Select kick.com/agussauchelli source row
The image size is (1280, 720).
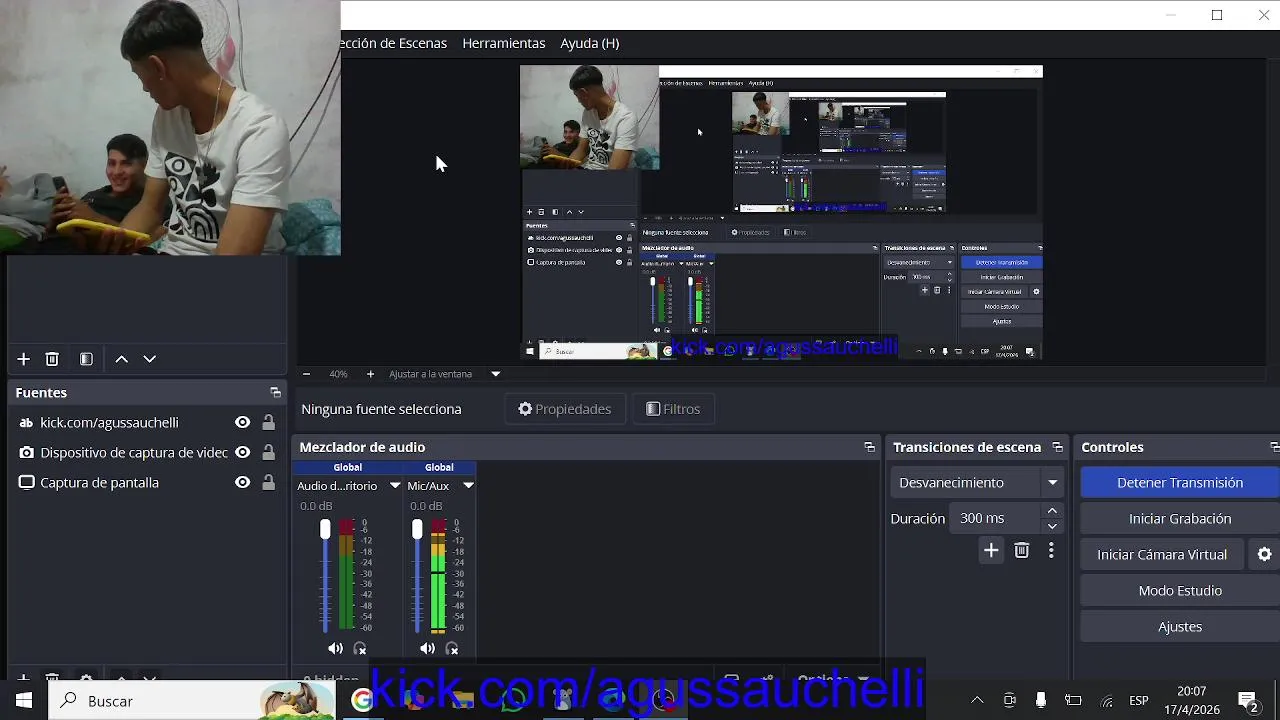[x=146, y=423]
